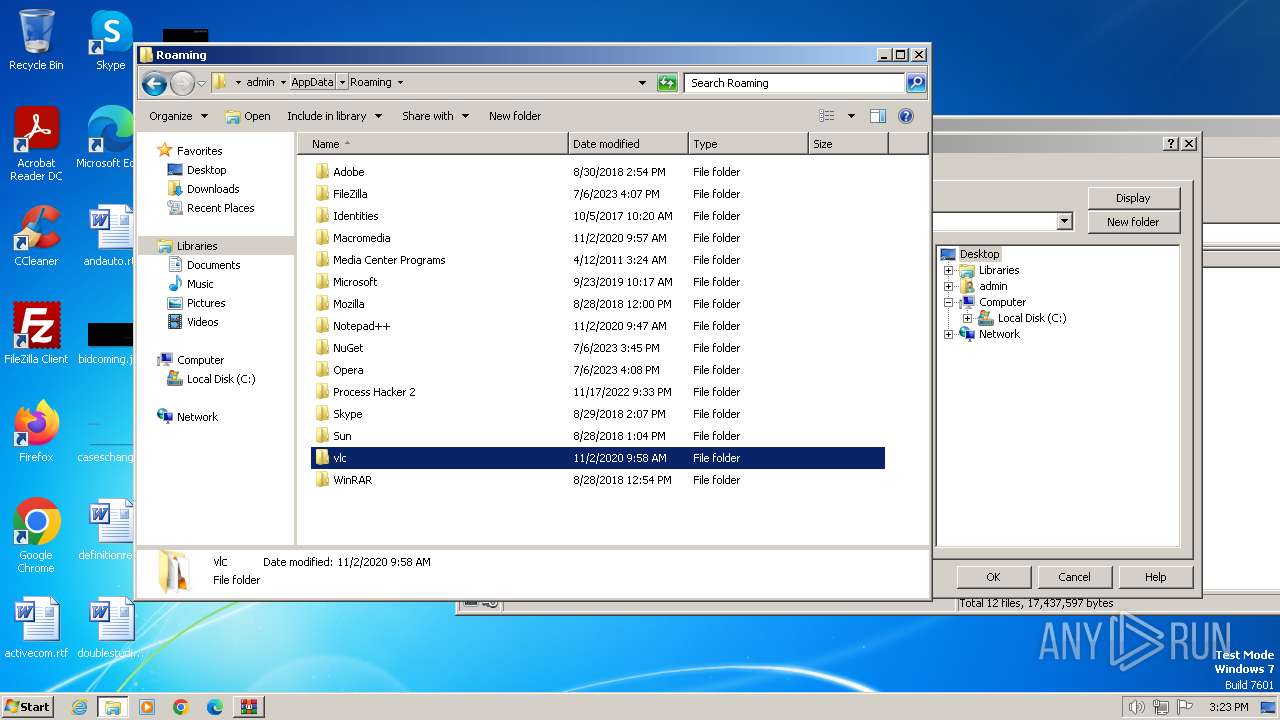Expand the dropdown arrow after Roaming breadcrumb
The width and height of the screenshot is (1280, 720).
[400, 83]
